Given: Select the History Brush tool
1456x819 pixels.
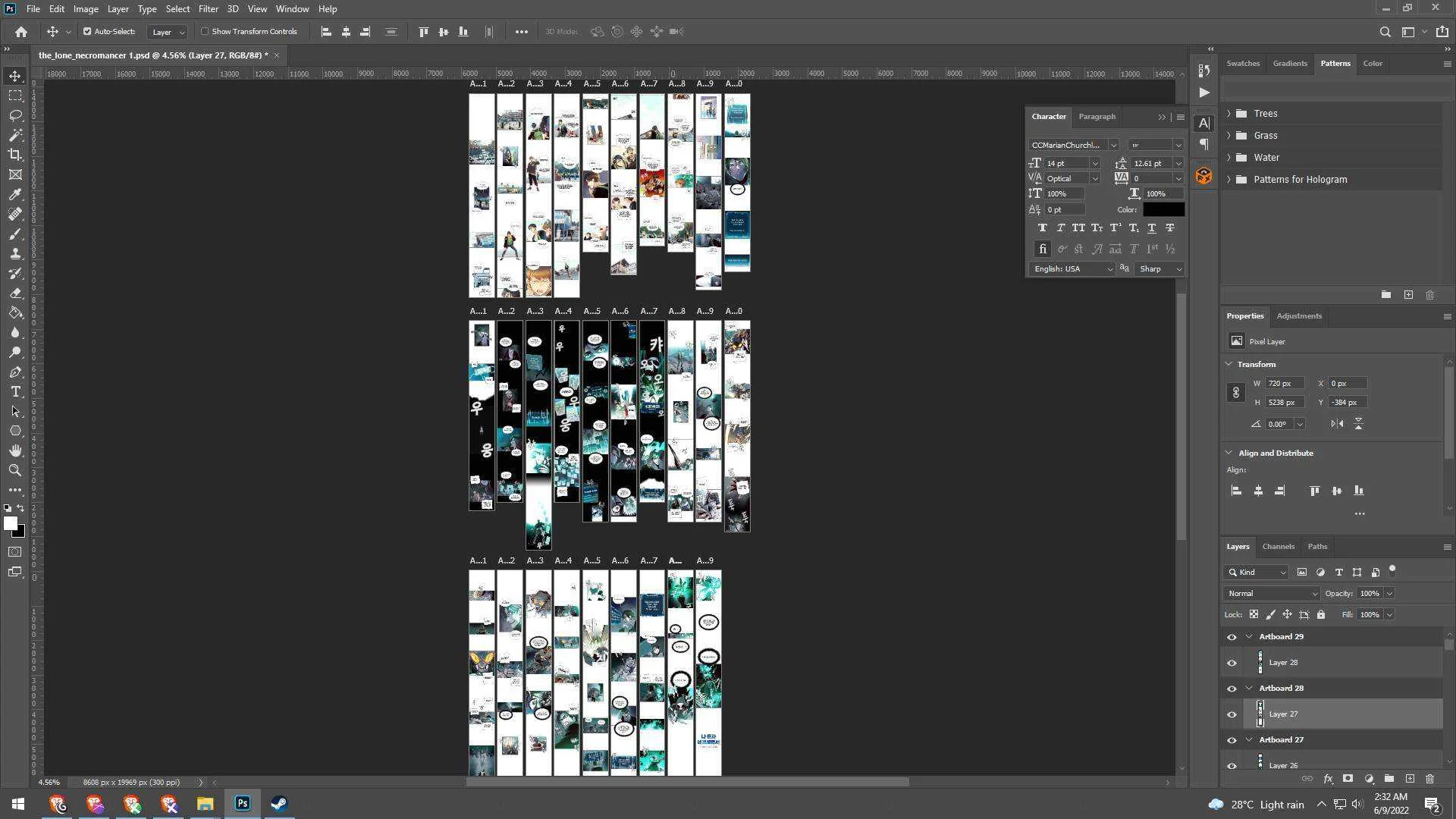Looking at the screenshot, I should click(15, 273).
